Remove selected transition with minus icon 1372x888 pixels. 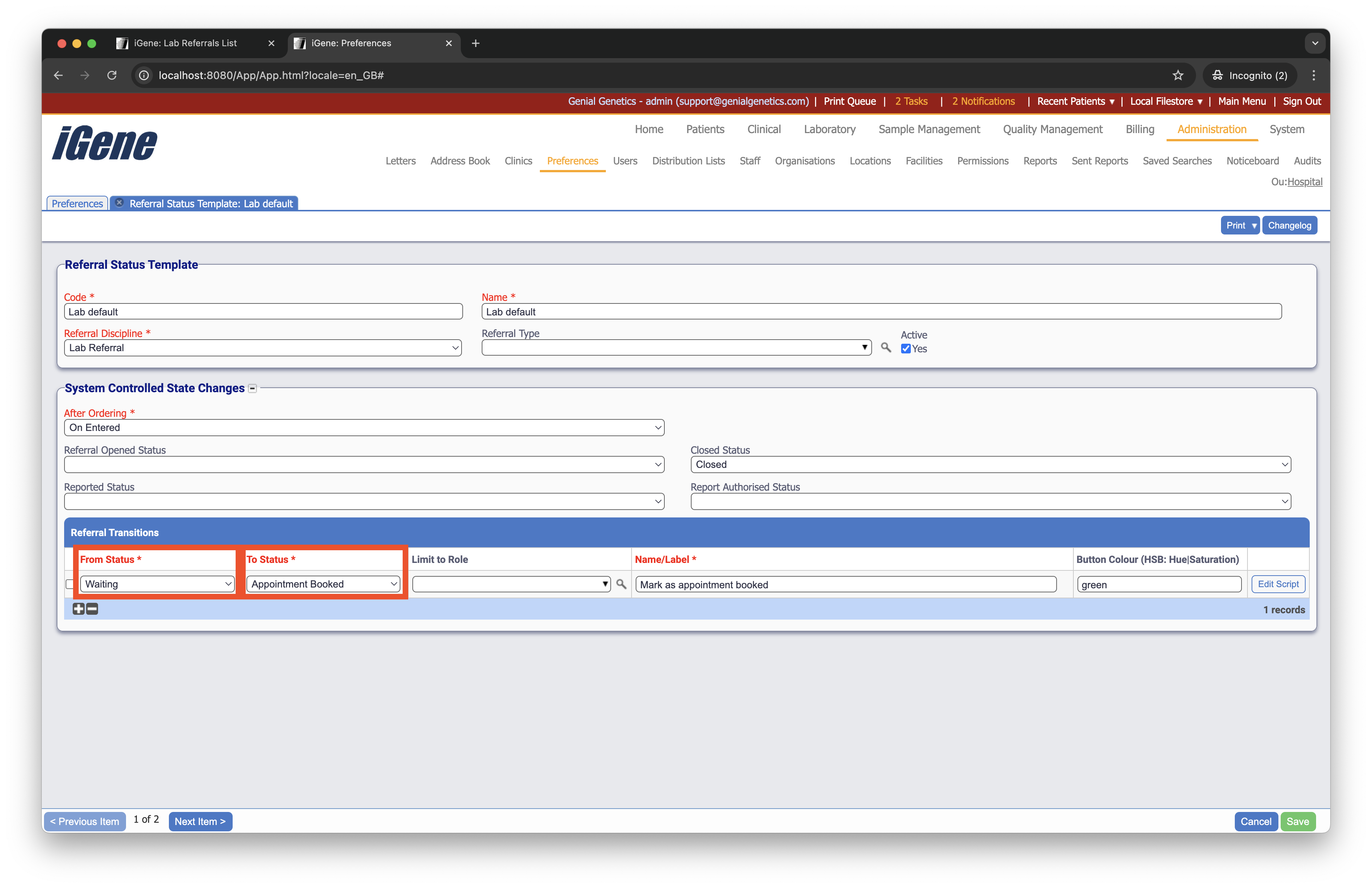pos(92,608)
